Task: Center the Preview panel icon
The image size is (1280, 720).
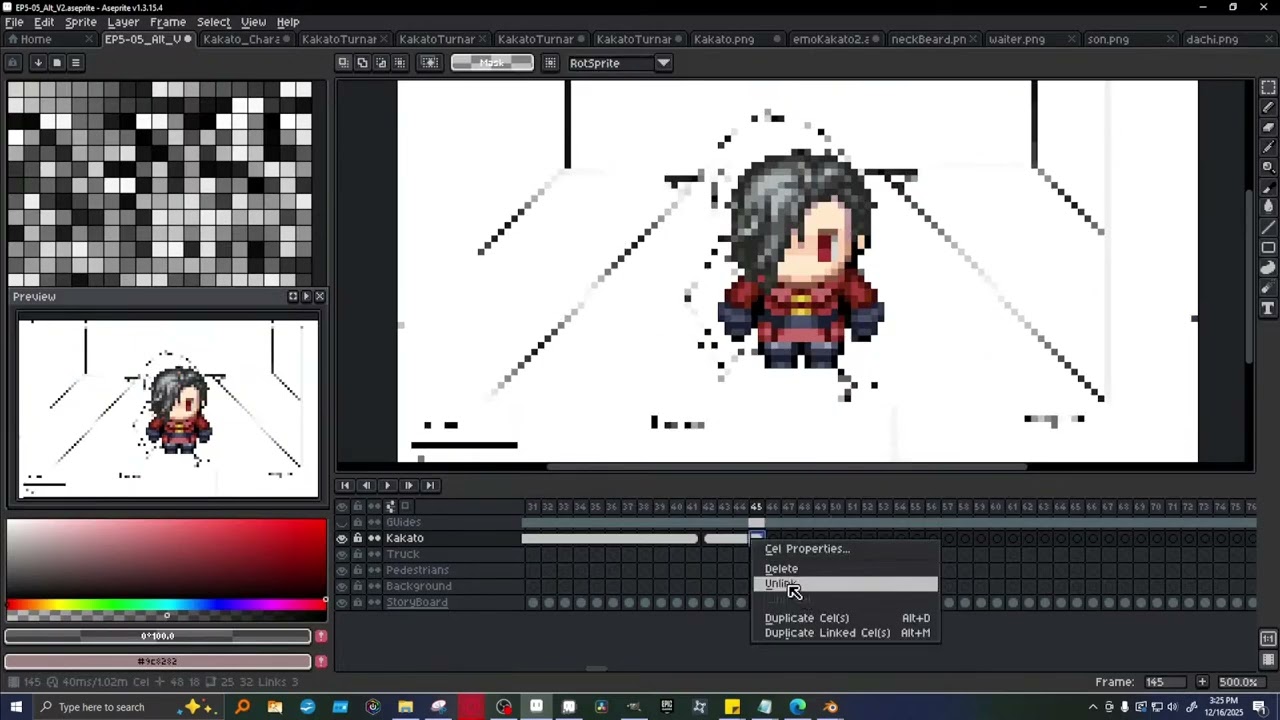Action: click(x=293, y=297)
